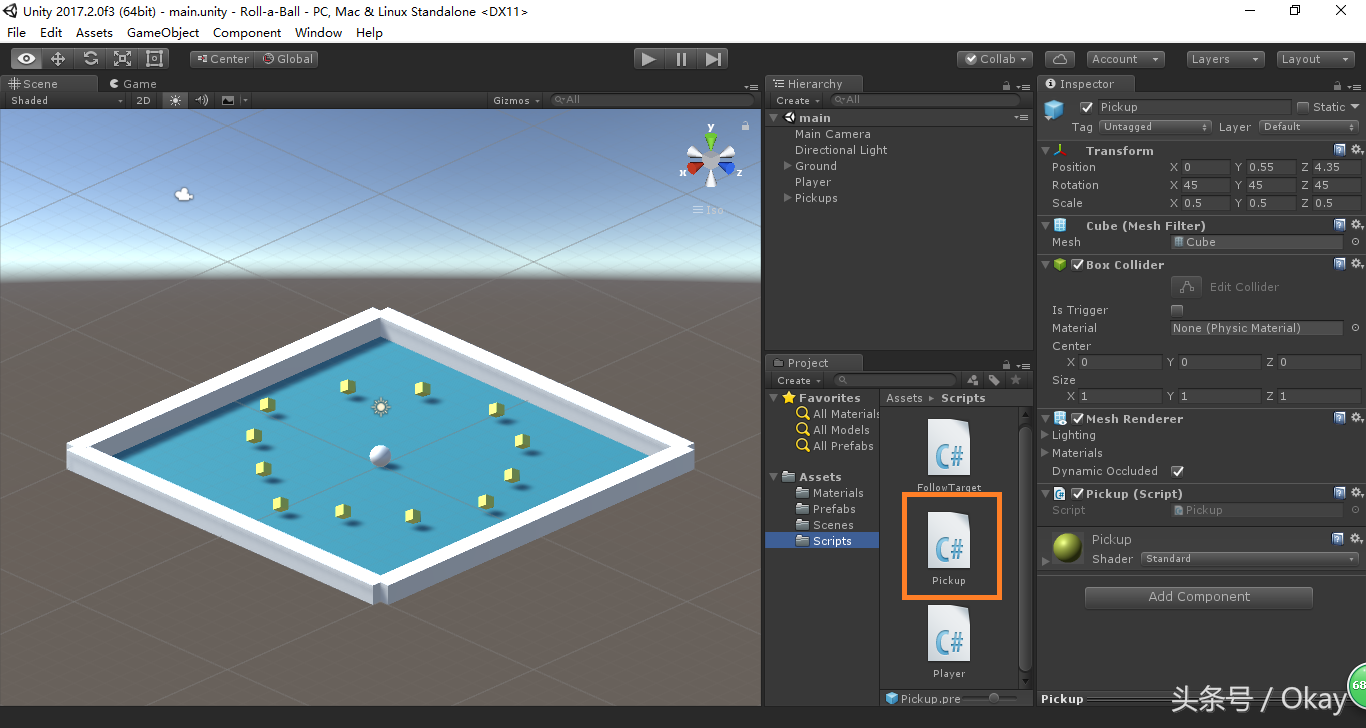The image size is (1366, 728).
Task: Select the Player C# script file
Action: coord(949,641)
